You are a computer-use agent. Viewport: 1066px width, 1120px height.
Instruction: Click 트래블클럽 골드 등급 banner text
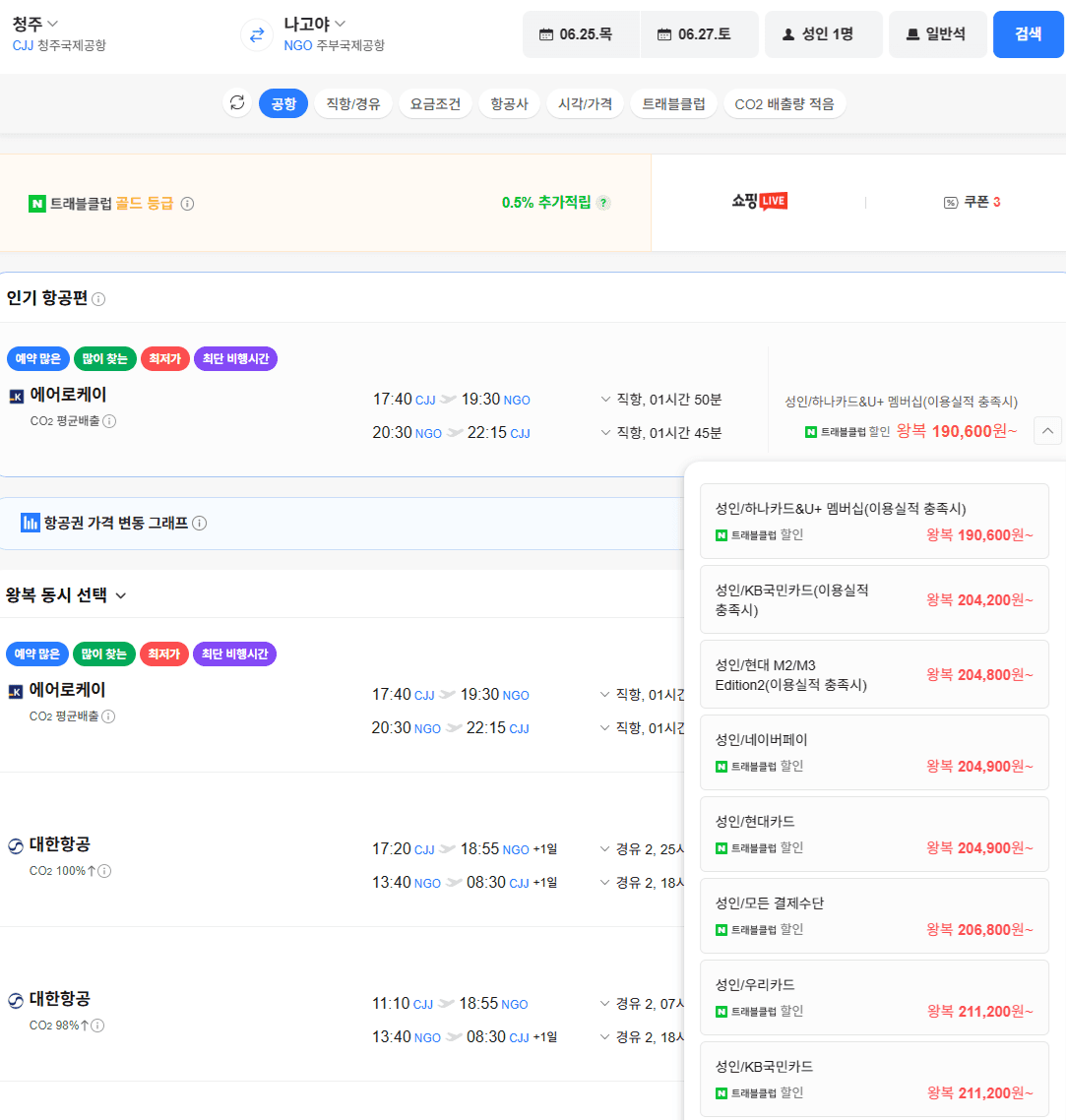click(x=111, y=204)
